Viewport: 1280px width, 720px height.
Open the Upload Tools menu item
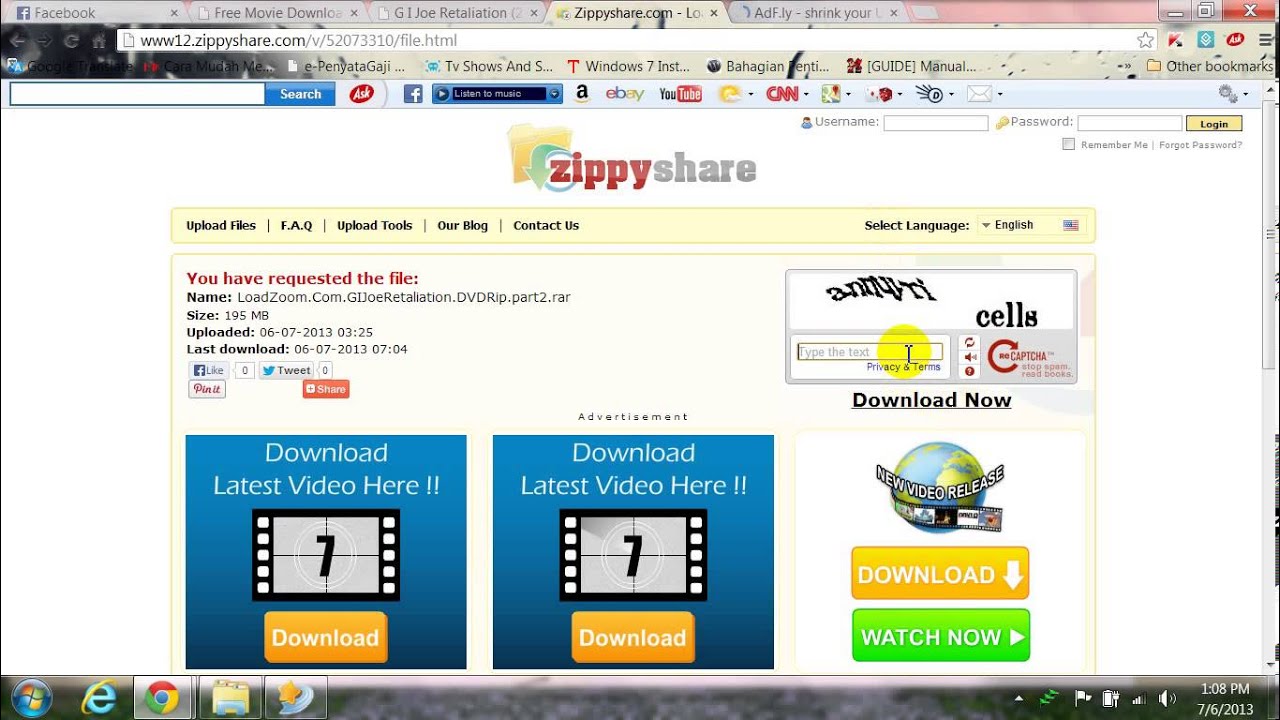click(374, 225)
